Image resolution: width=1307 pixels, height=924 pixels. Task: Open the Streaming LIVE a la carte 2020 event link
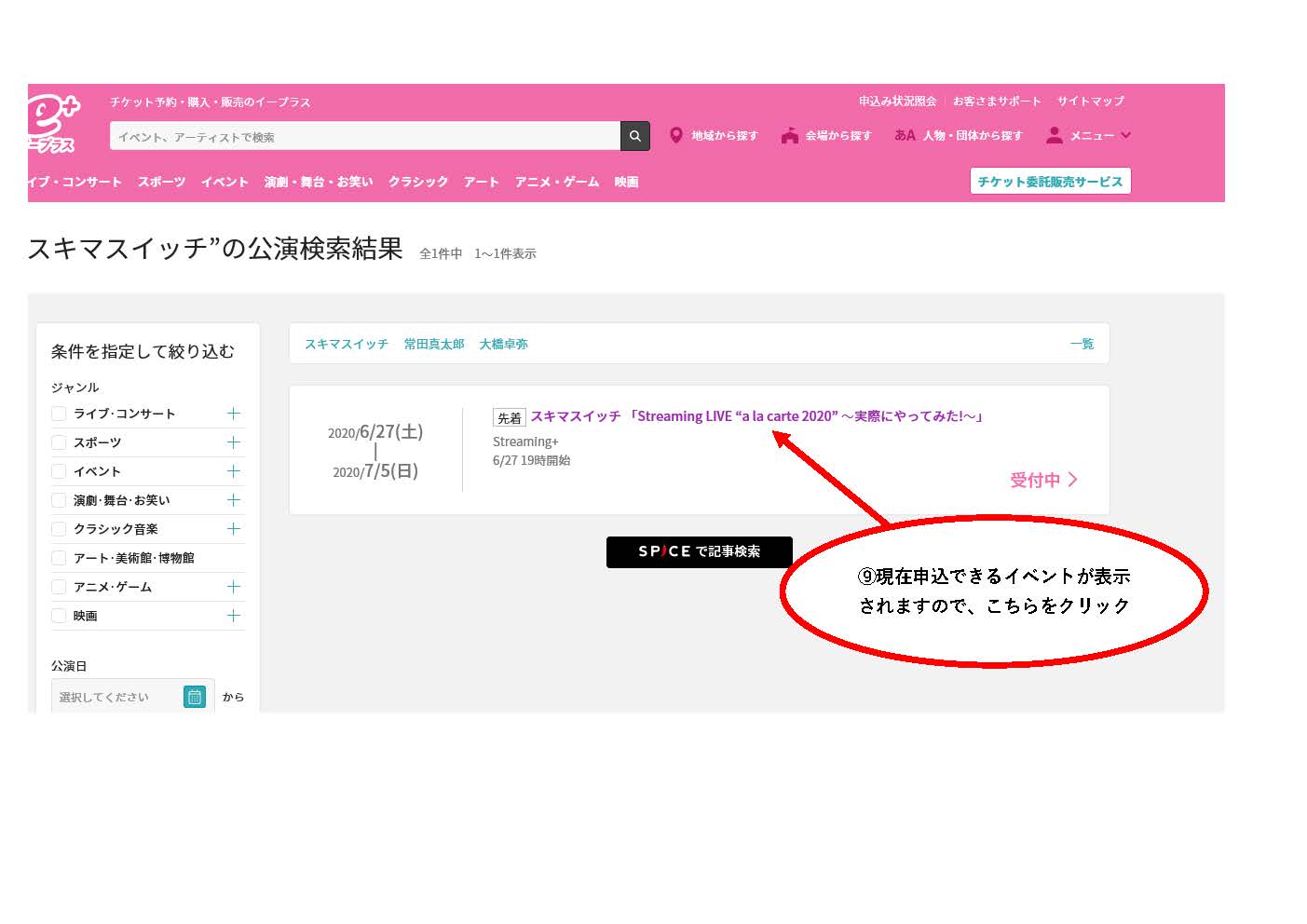tap(758, 416)
